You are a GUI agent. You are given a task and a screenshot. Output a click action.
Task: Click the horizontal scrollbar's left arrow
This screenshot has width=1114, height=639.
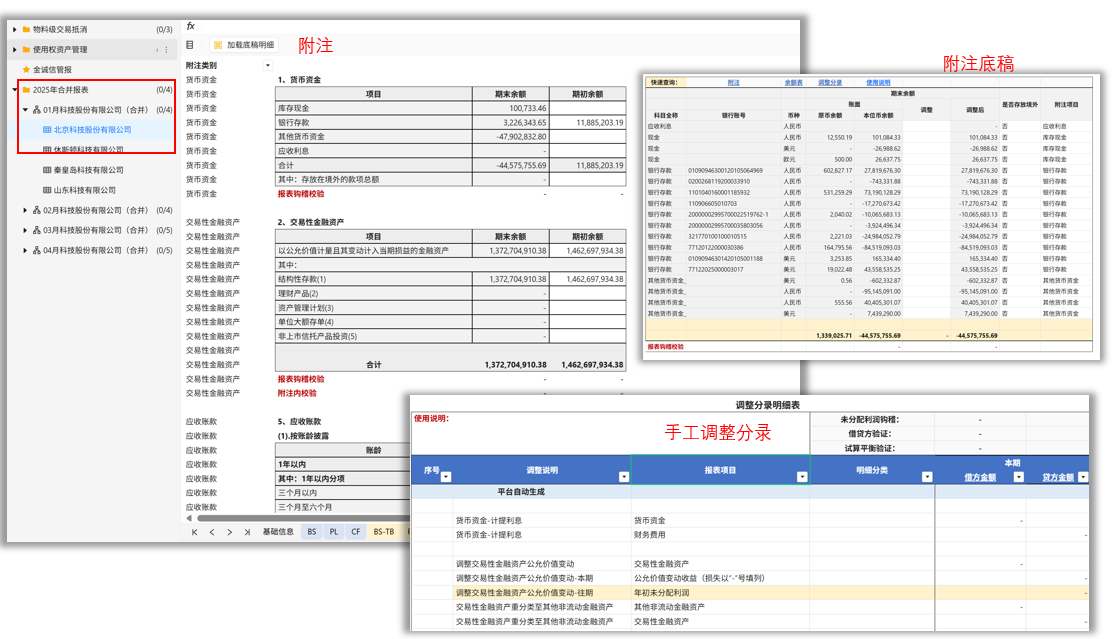point(189,518)
